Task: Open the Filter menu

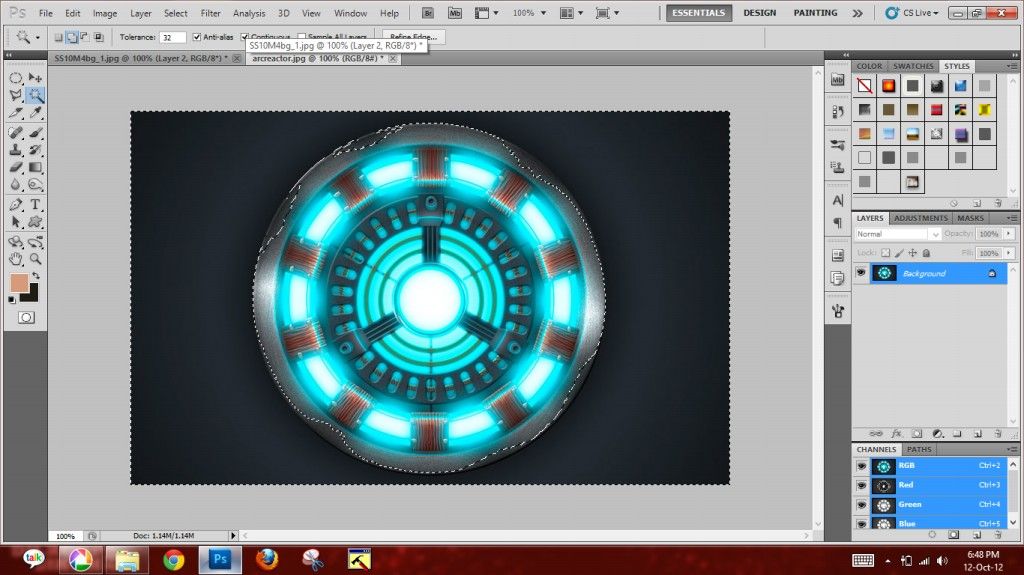Action: 210,13
